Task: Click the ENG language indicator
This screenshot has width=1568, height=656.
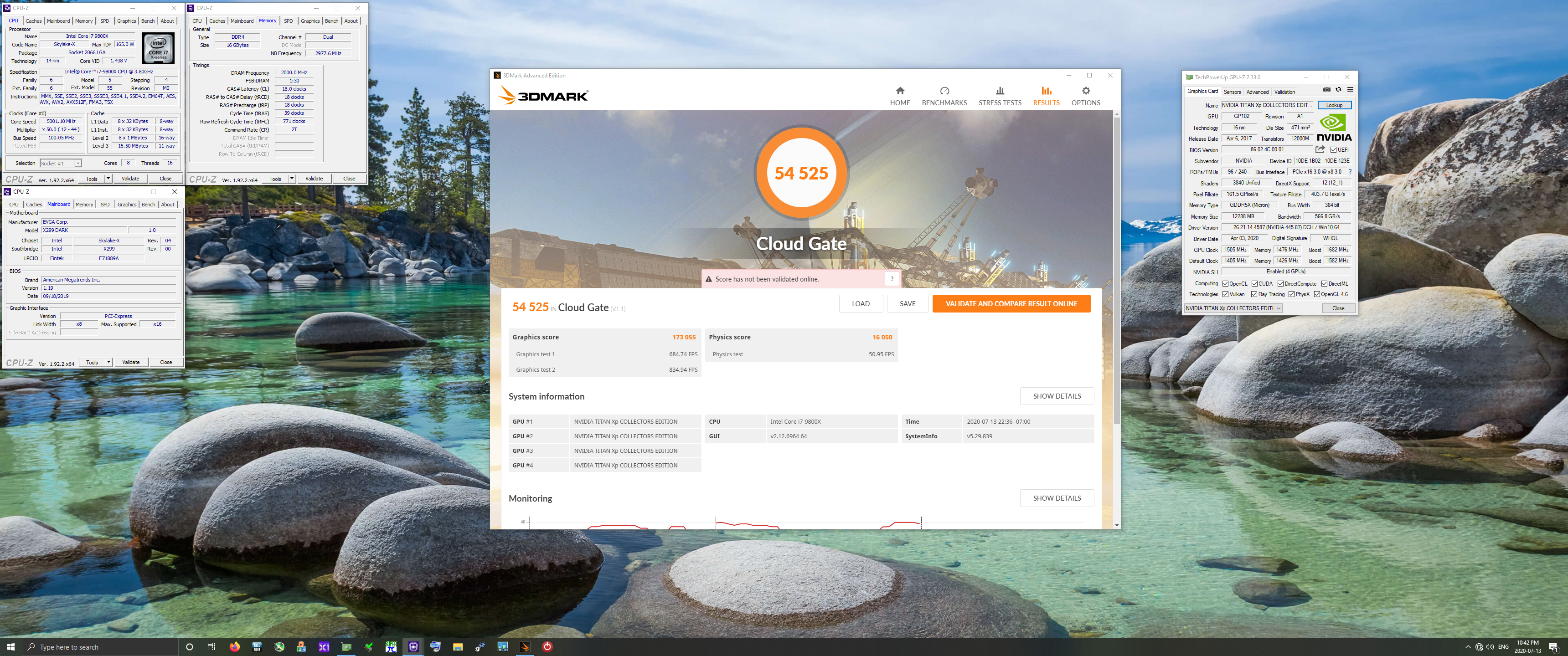Action: (1503, 647)
